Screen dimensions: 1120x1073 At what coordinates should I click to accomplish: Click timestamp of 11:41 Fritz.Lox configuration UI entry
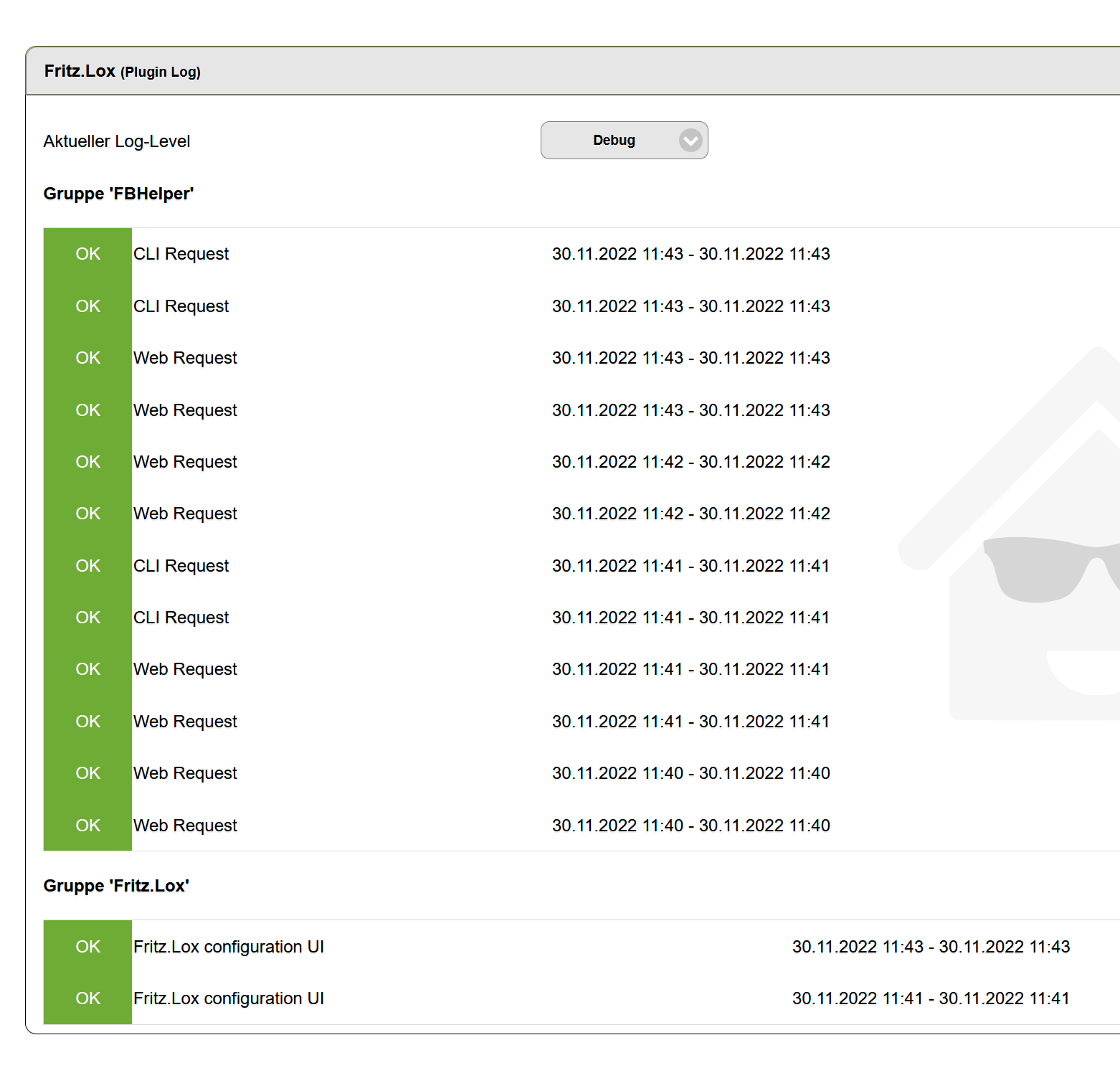pos(931,998)
